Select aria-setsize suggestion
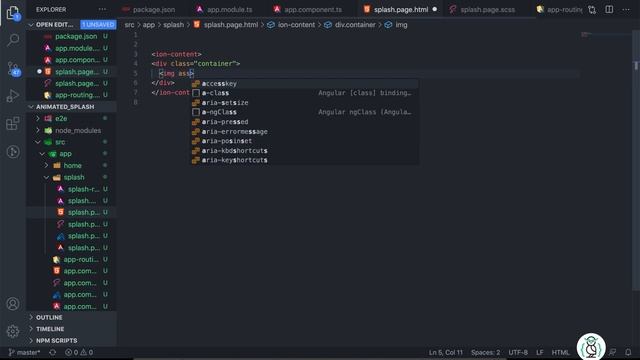Image resolution: width=640 pixels, height=360 pixels. pos(305,103)
